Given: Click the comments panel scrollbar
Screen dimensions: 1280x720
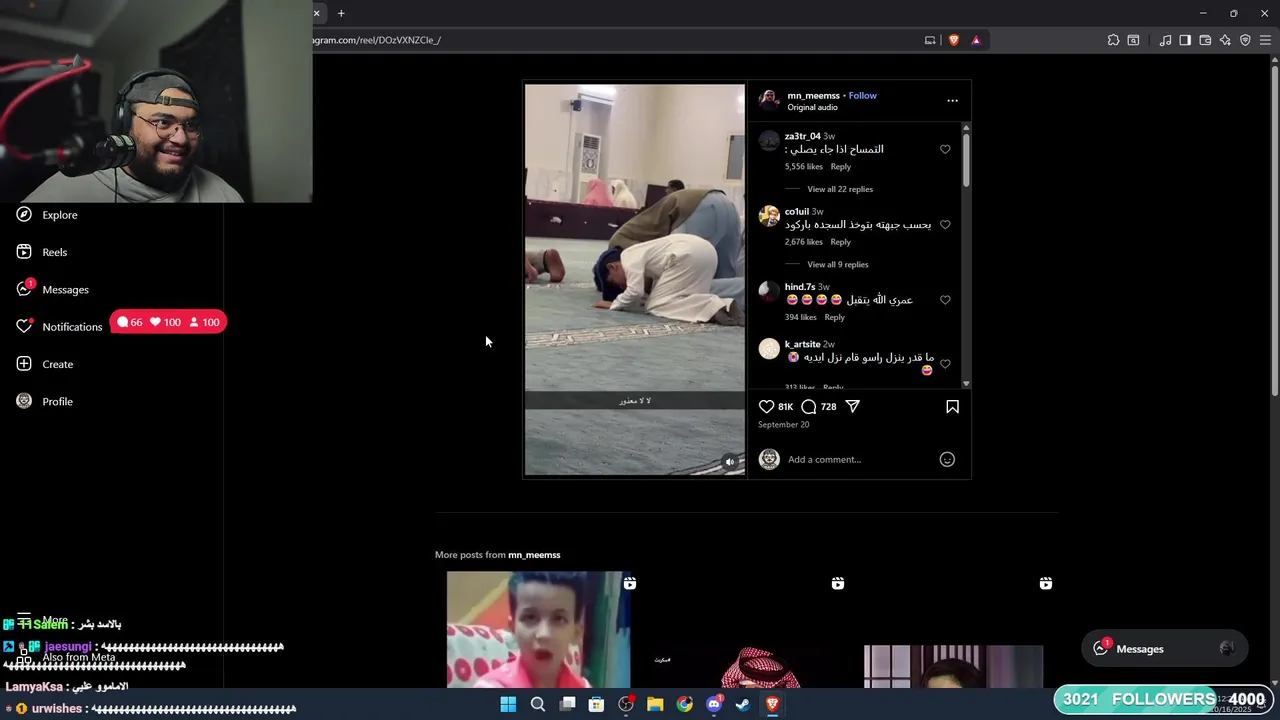Looking at the screenshot, I should tap(966, 160).
